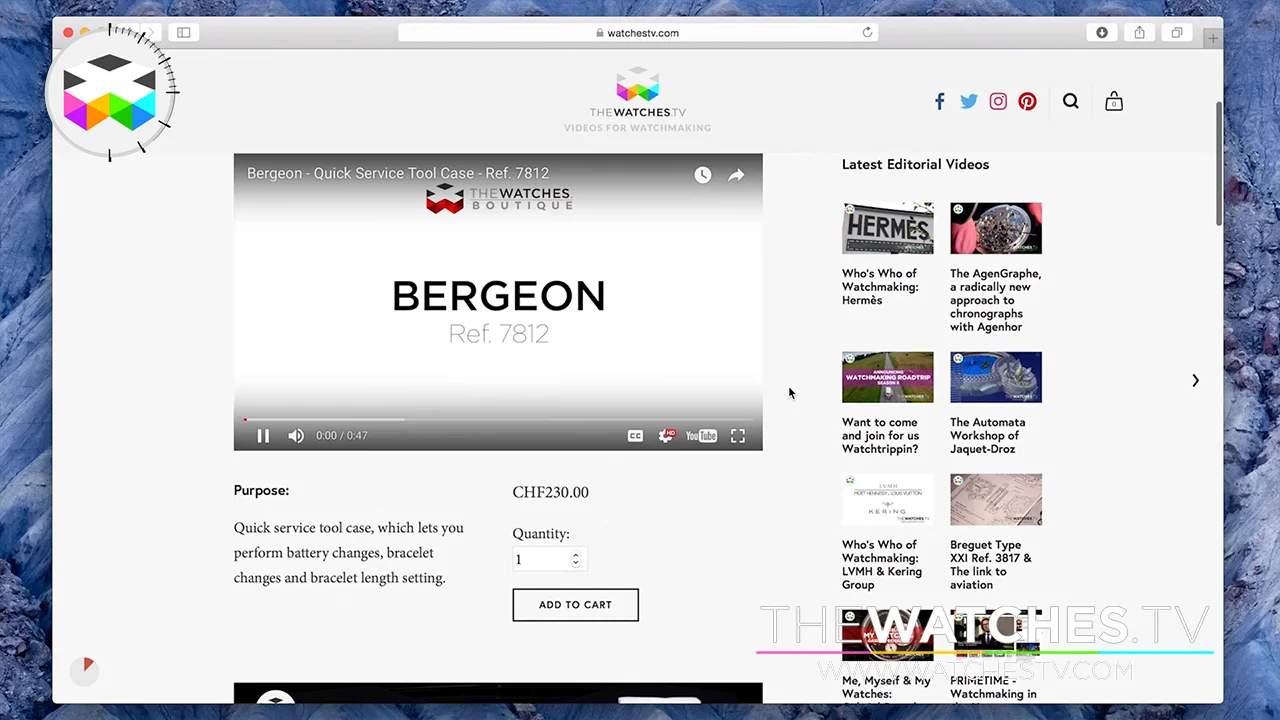Open the Twitter social link

tap(969, 101)
